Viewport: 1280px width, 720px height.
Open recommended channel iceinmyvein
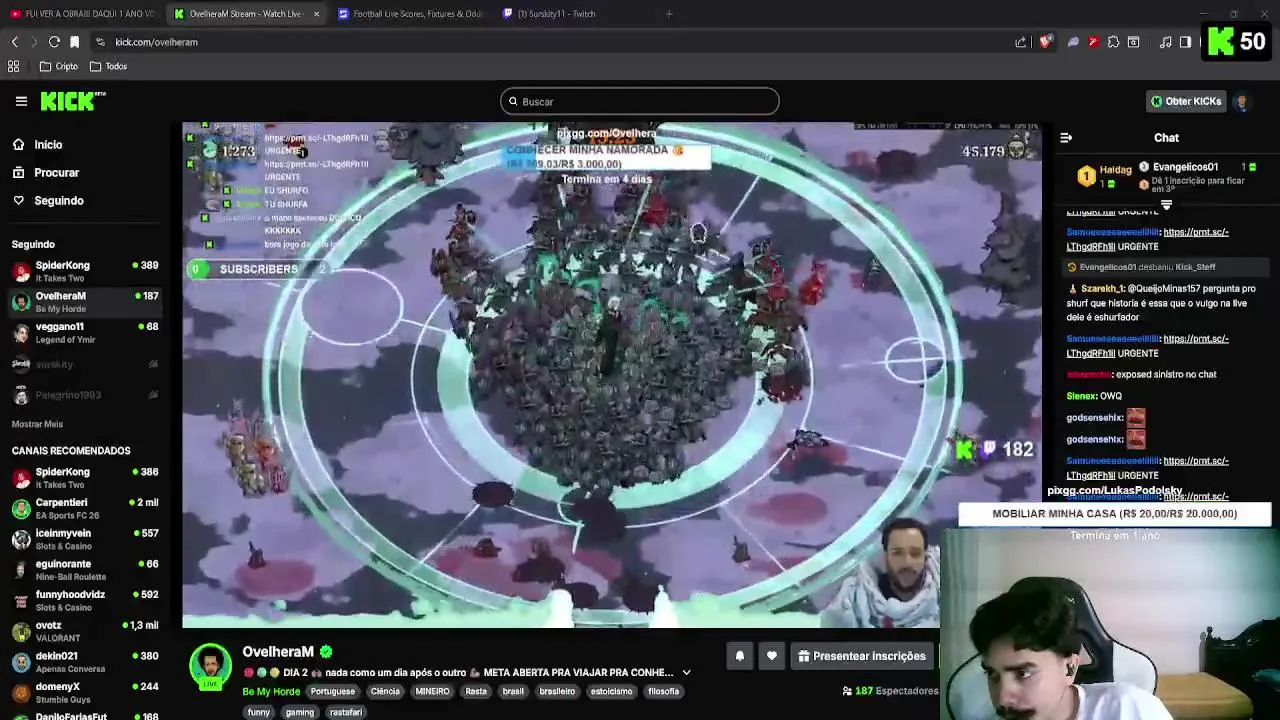click(85, 539)
